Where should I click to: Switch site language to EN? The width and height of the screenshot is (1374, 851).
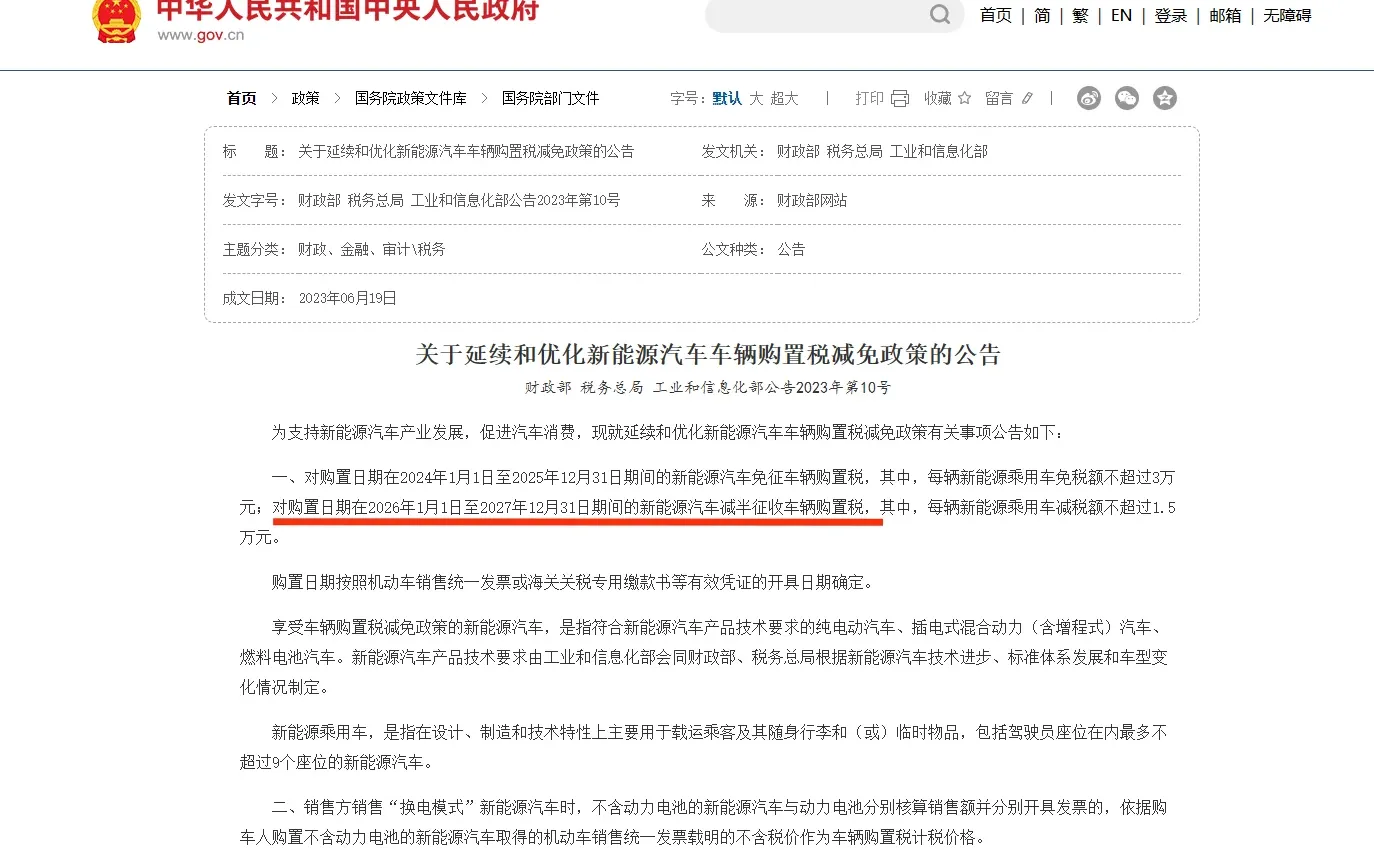[1120, 15]
